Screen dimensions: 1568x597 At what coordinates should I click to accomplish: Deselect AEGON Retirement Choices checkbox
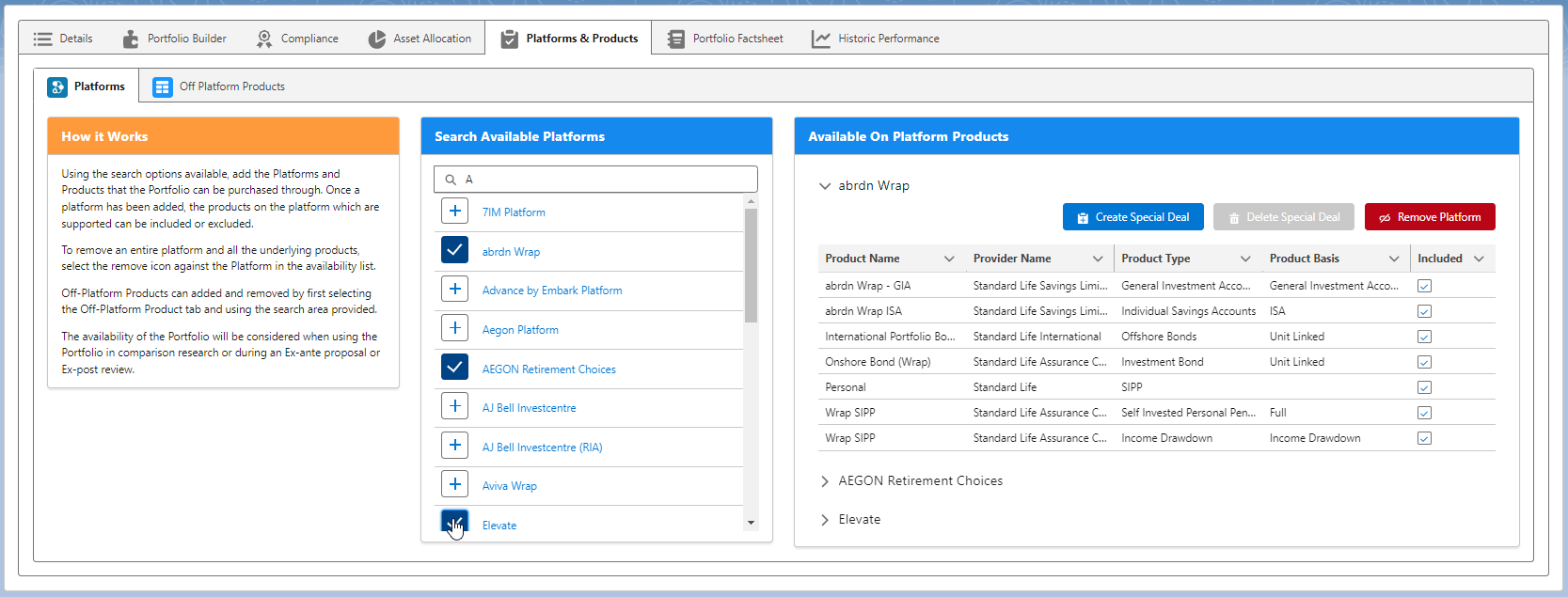tap(455, 368)
